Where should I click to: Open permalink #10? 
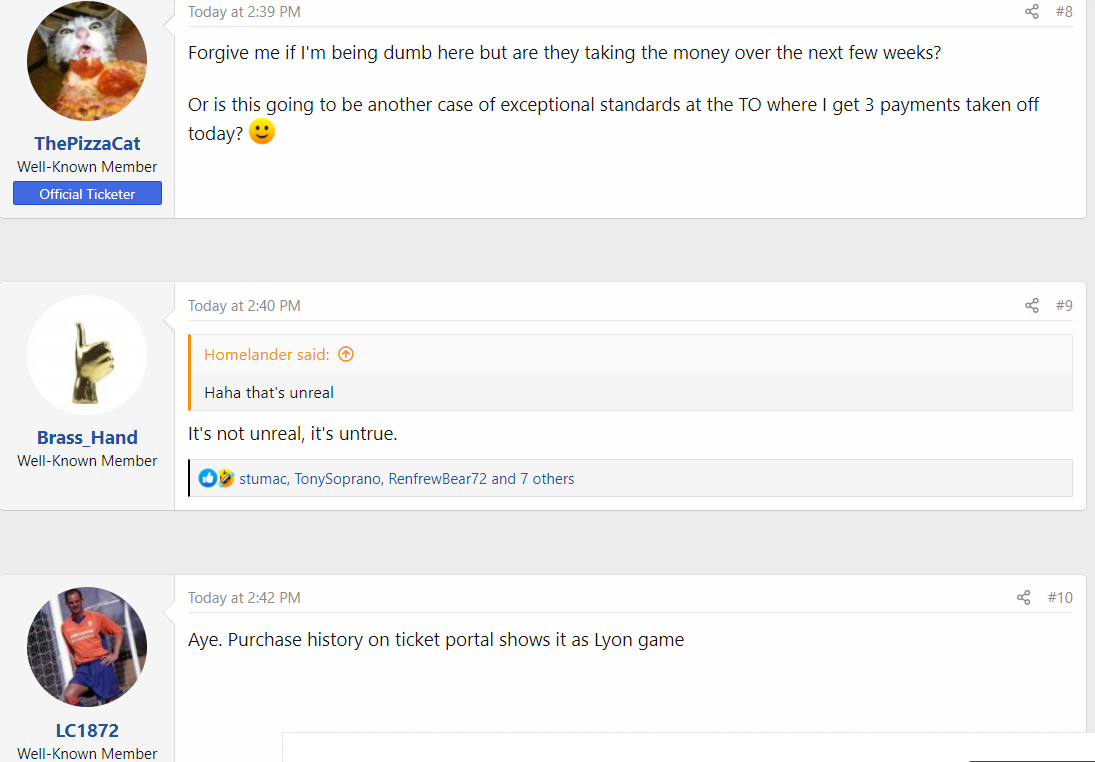click(1059, 597)
